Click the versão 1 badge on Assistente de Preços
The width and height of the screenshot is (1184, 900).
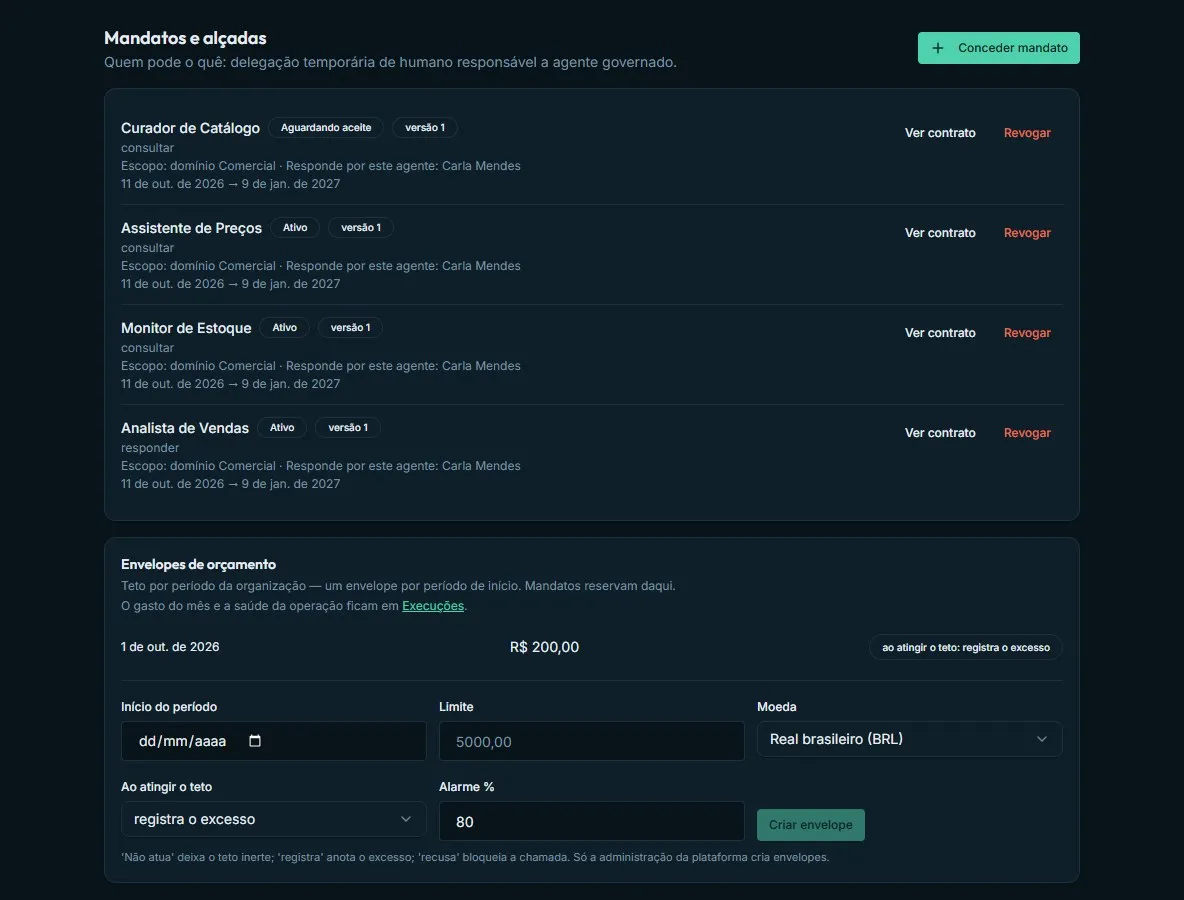tap(361, 228)
